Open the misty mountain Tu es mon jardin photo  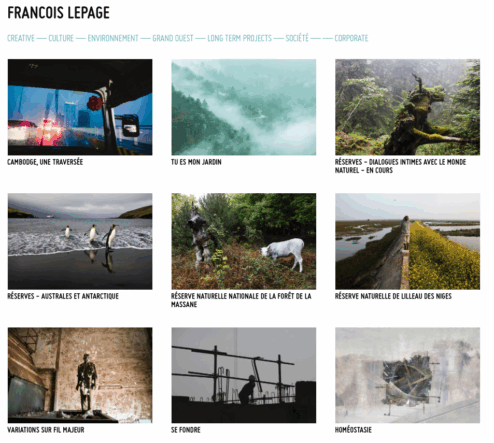[x=244, y=107]
